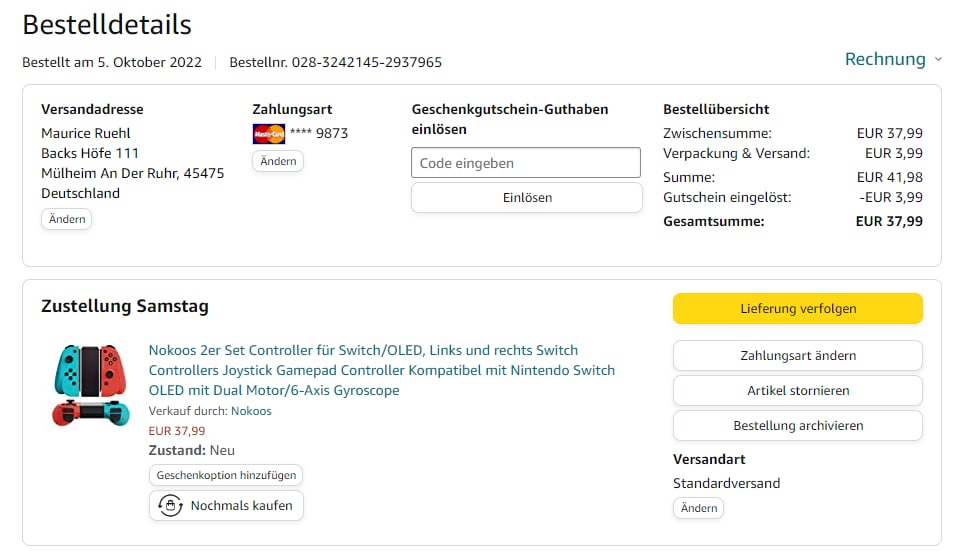Screen dimensions: 967x560
Task: Click the MasterCard payment icon
Action: [269, 133]
